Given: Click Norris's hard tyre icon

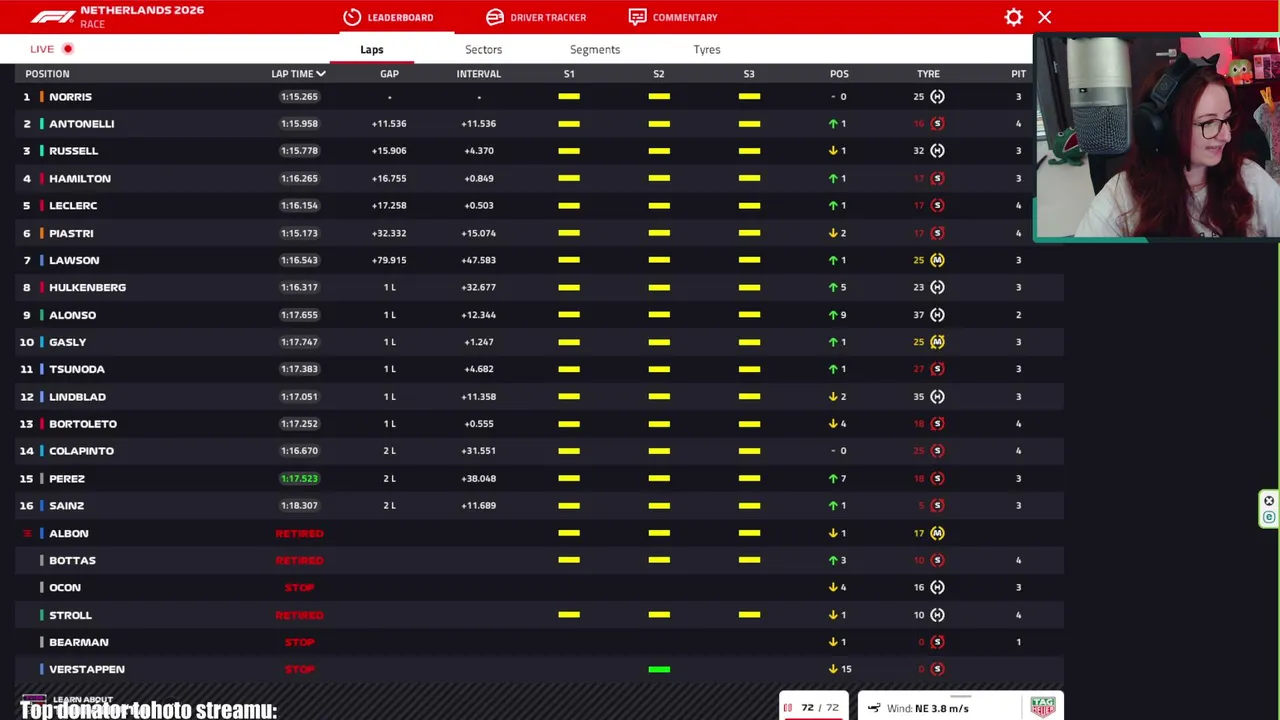Looking at the screenshot, I should (x=937, y=97).
